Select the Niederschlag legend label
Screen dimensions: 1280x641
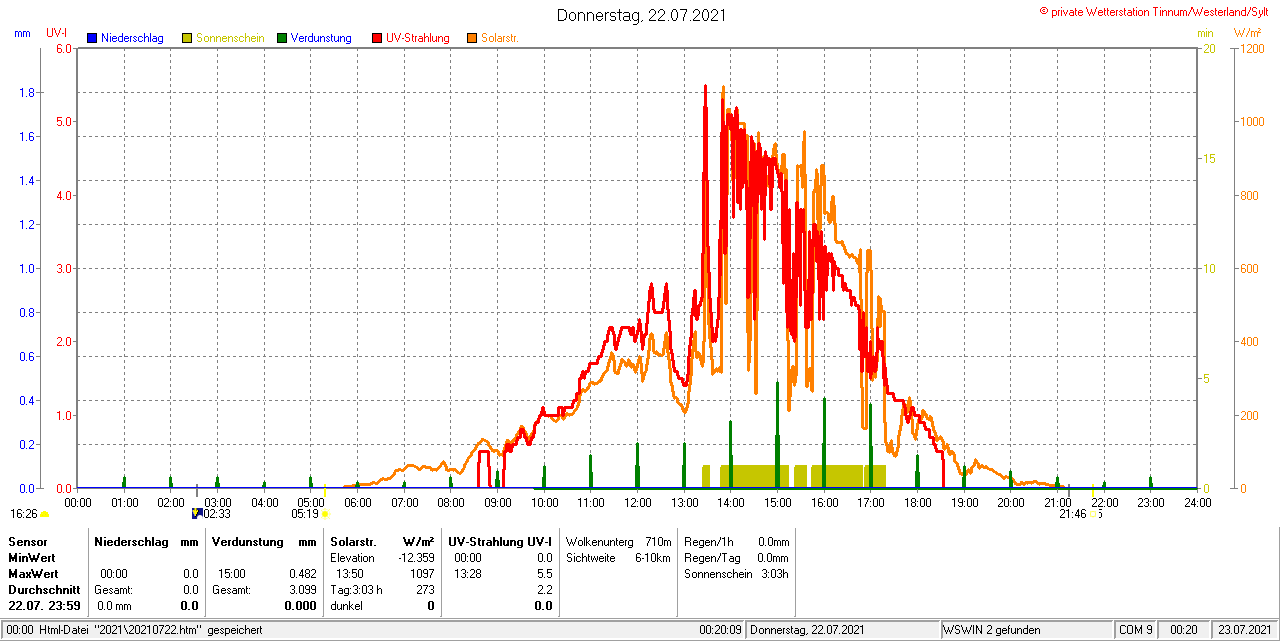click(132, 38)
